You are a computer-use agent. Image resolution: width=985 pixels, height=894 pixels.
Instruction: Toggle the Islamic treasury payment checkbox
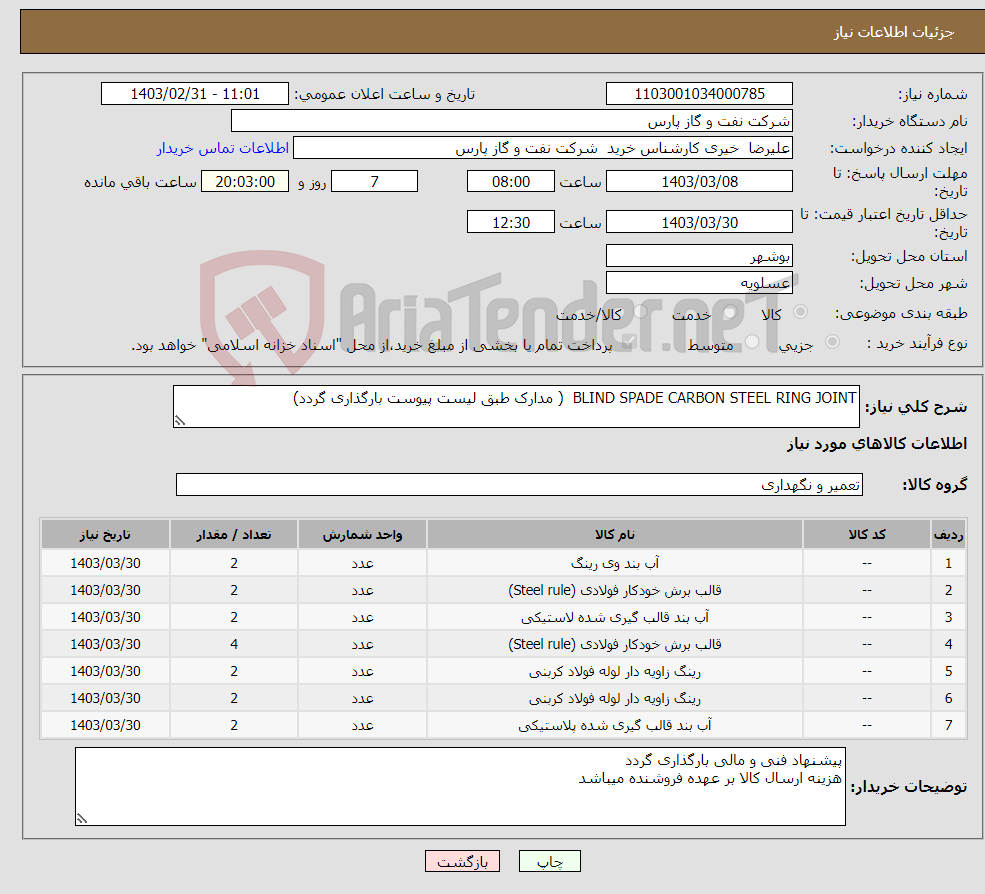[629, 342]
